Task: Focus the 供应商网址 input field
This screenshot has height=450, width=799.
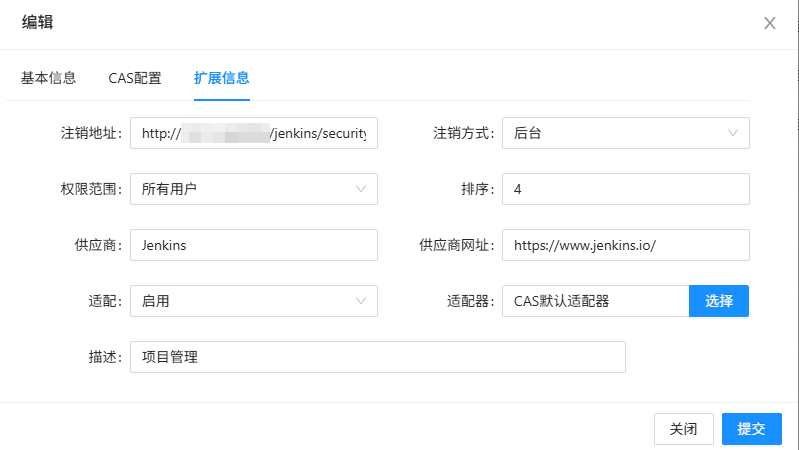Action: (x=625, y=245)
